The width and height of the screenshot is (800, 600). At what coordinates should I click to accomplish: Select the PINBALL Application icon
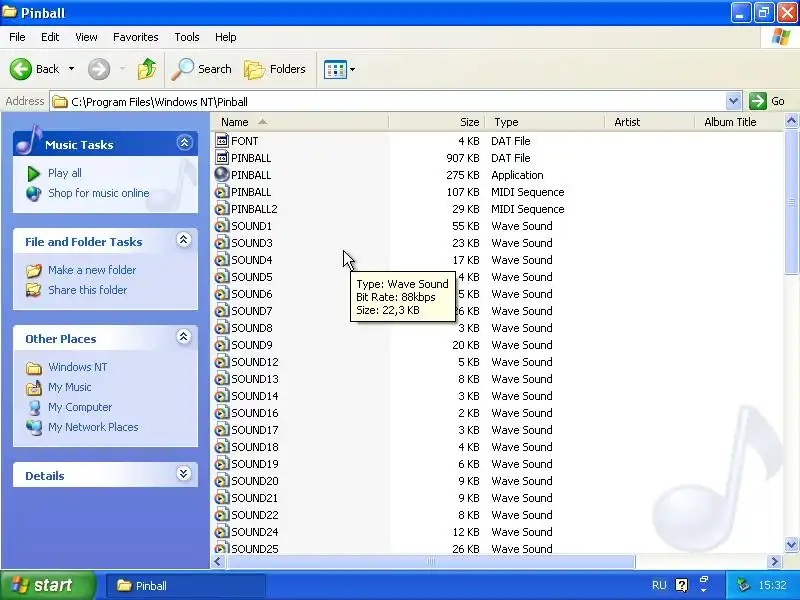point(221,174)
